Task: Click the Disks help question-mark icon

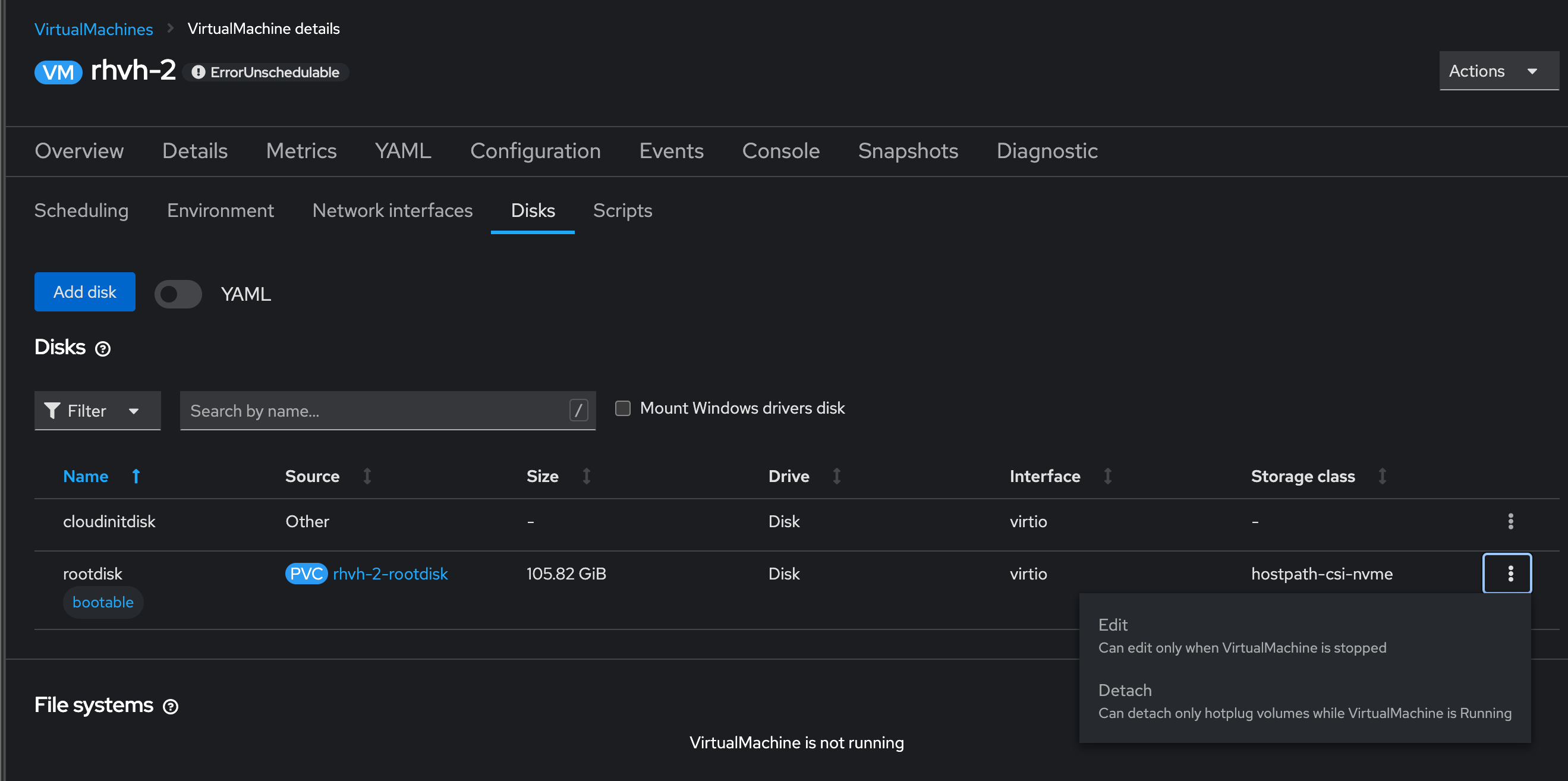Action: click(103, 349)
